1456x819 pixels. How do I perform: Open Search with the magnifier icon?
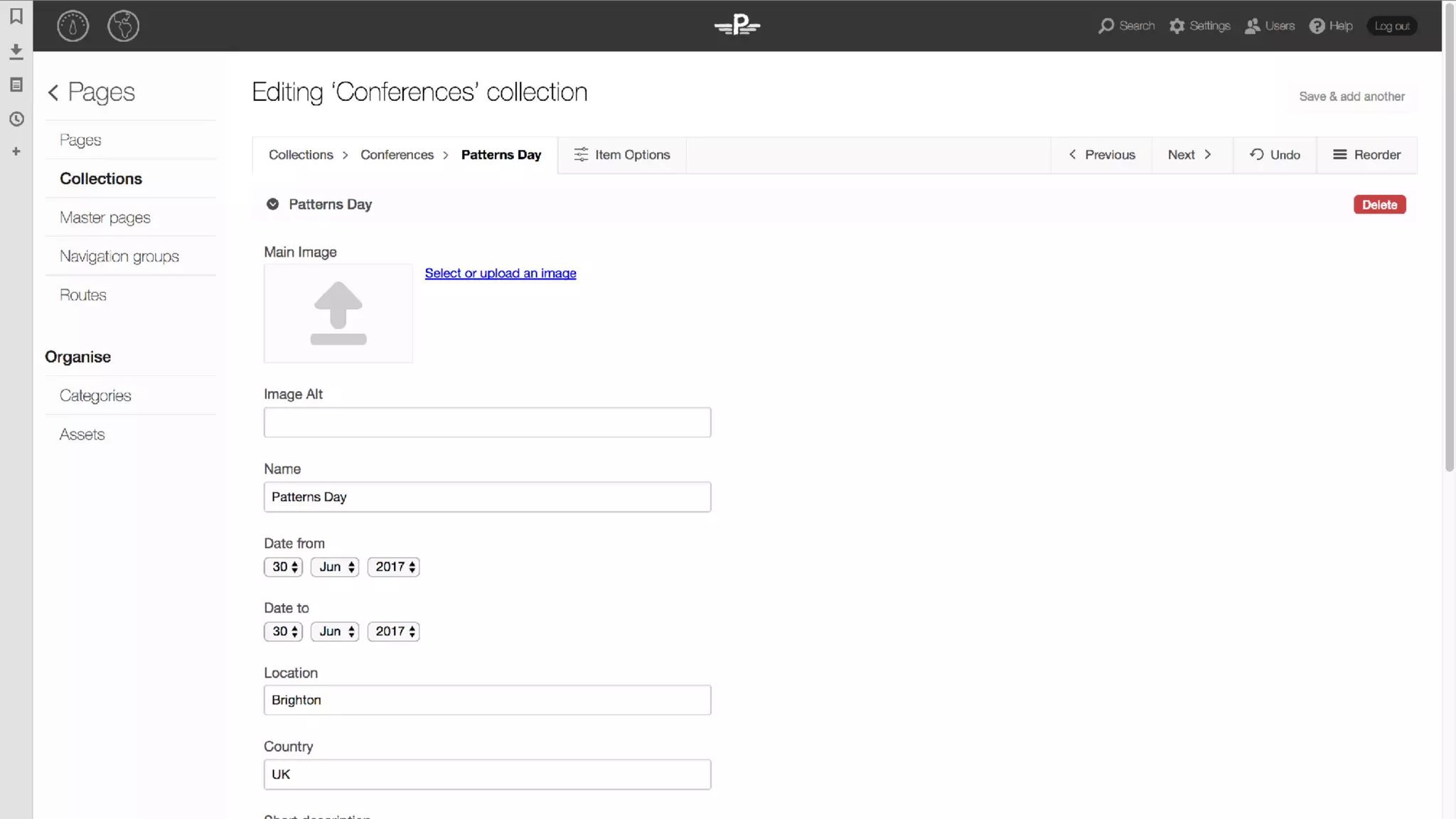click(x=1106, y=26)
